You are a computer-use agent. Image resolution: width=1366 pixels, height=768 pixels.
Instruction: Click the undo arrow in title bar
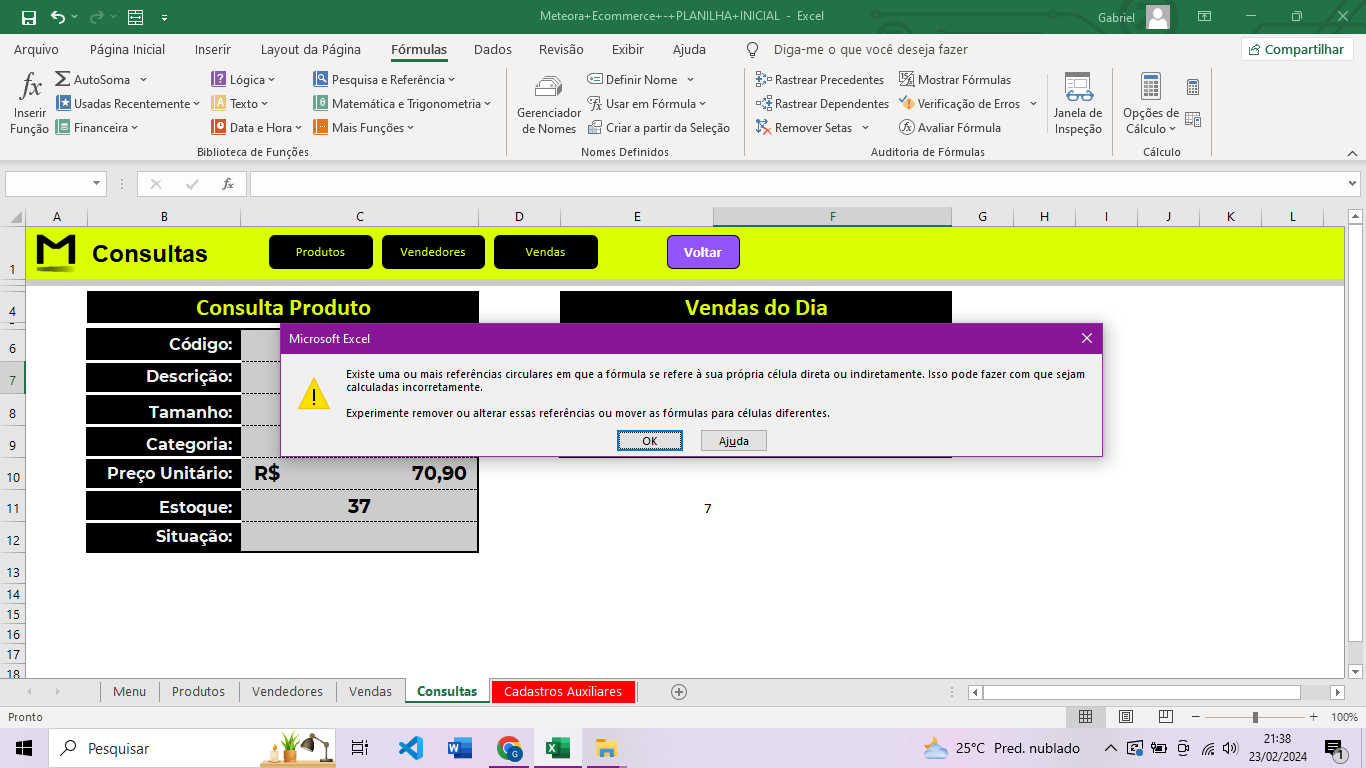(x=58, y=17)
